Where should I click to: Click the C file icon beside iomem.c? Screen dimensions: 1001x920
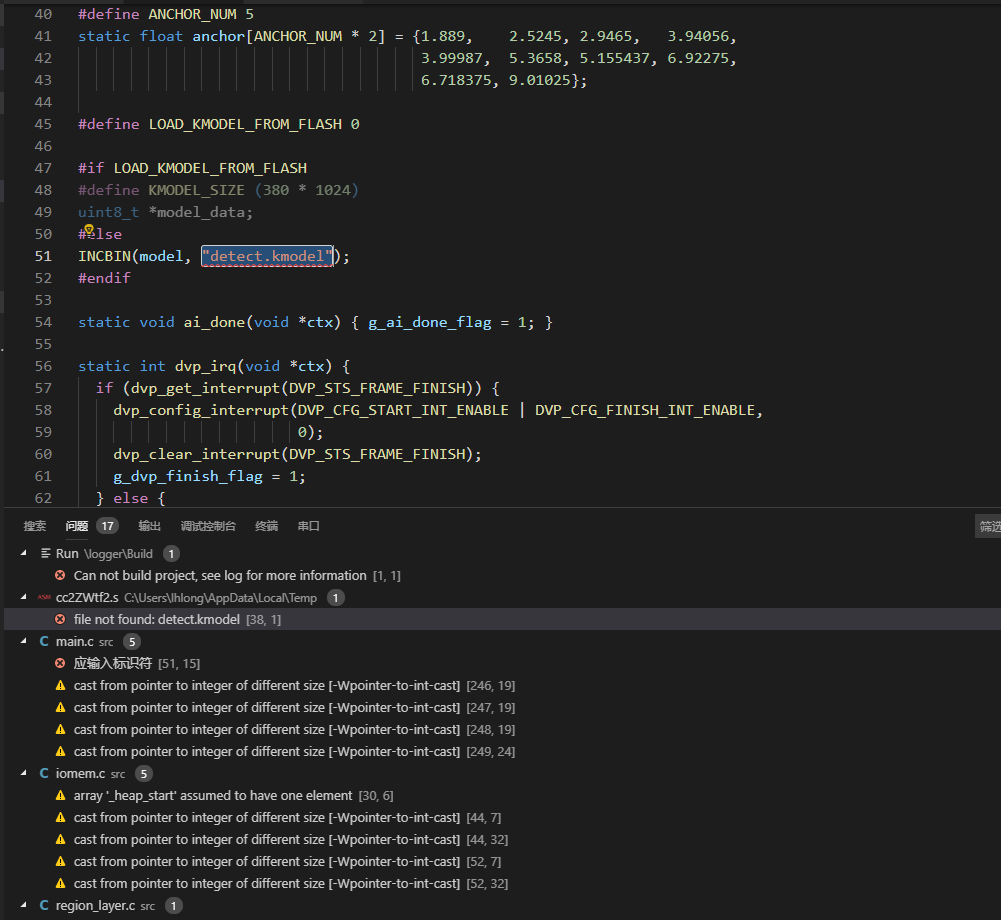tap(43, 773)
